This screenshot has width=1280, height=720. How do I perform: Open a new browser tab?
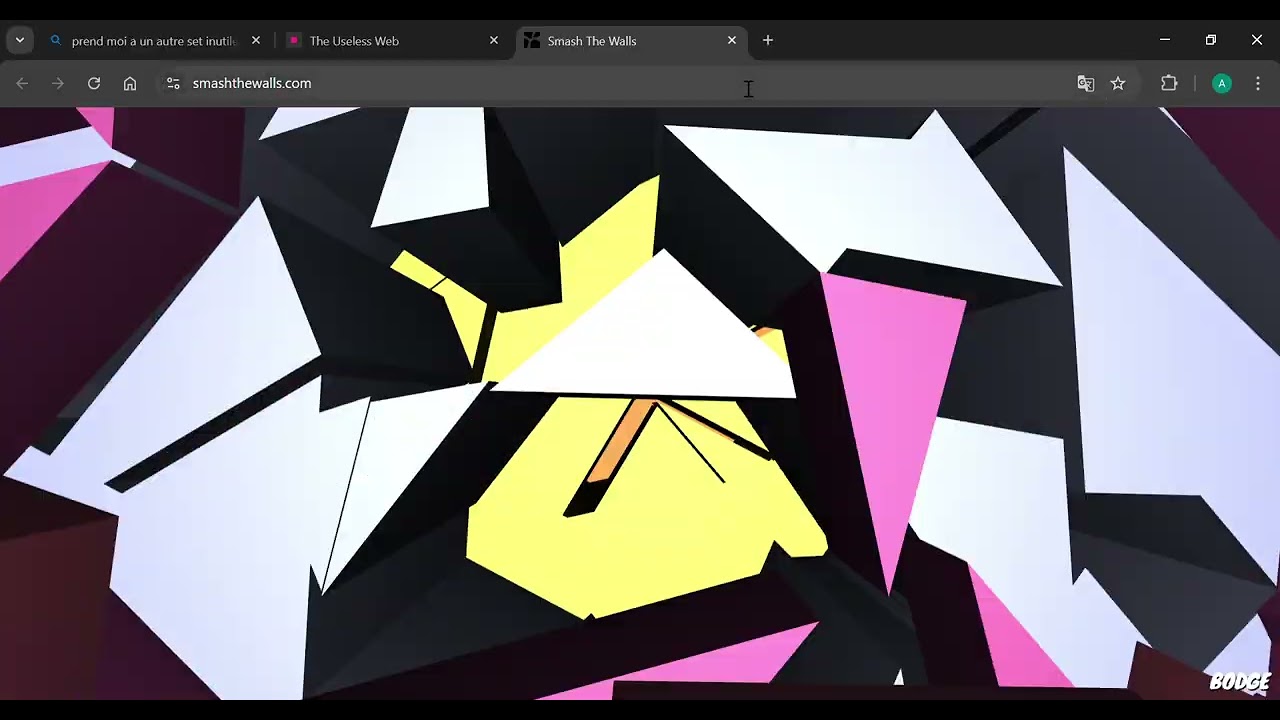(x=768, y=41)
